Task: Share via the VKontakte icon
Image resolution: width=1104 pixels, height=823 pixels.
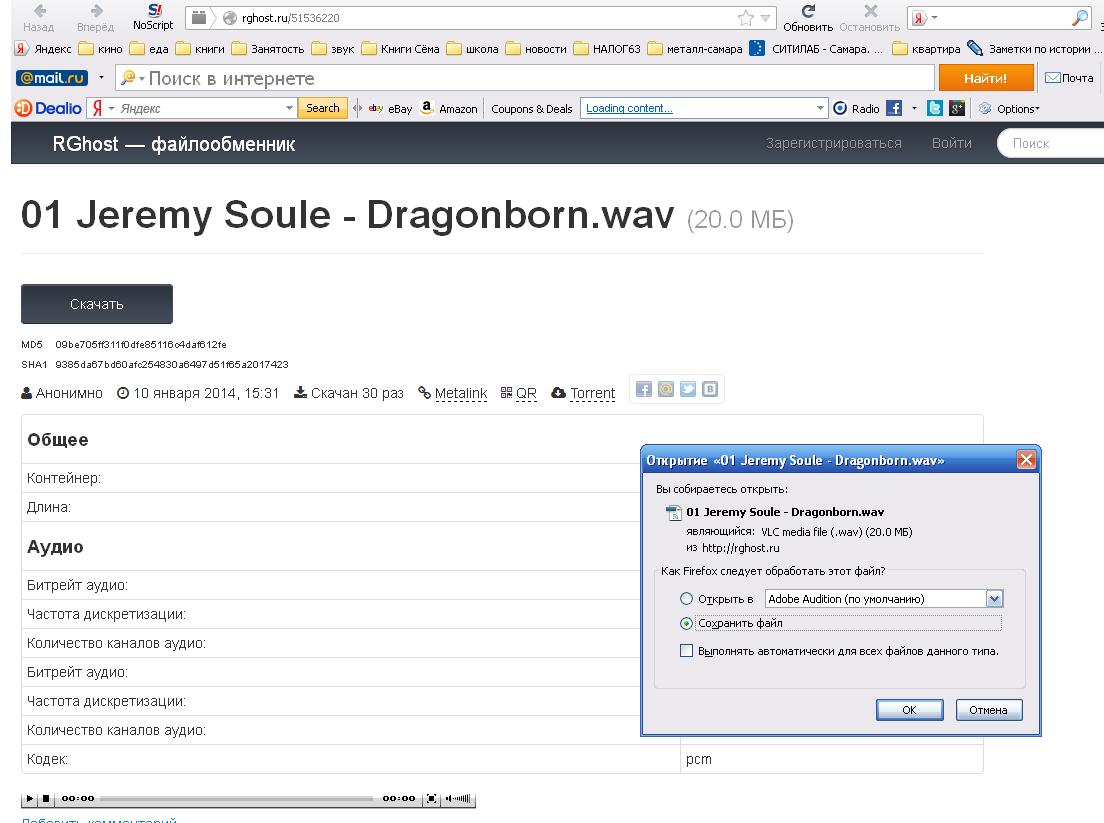Action: point(710,390)
